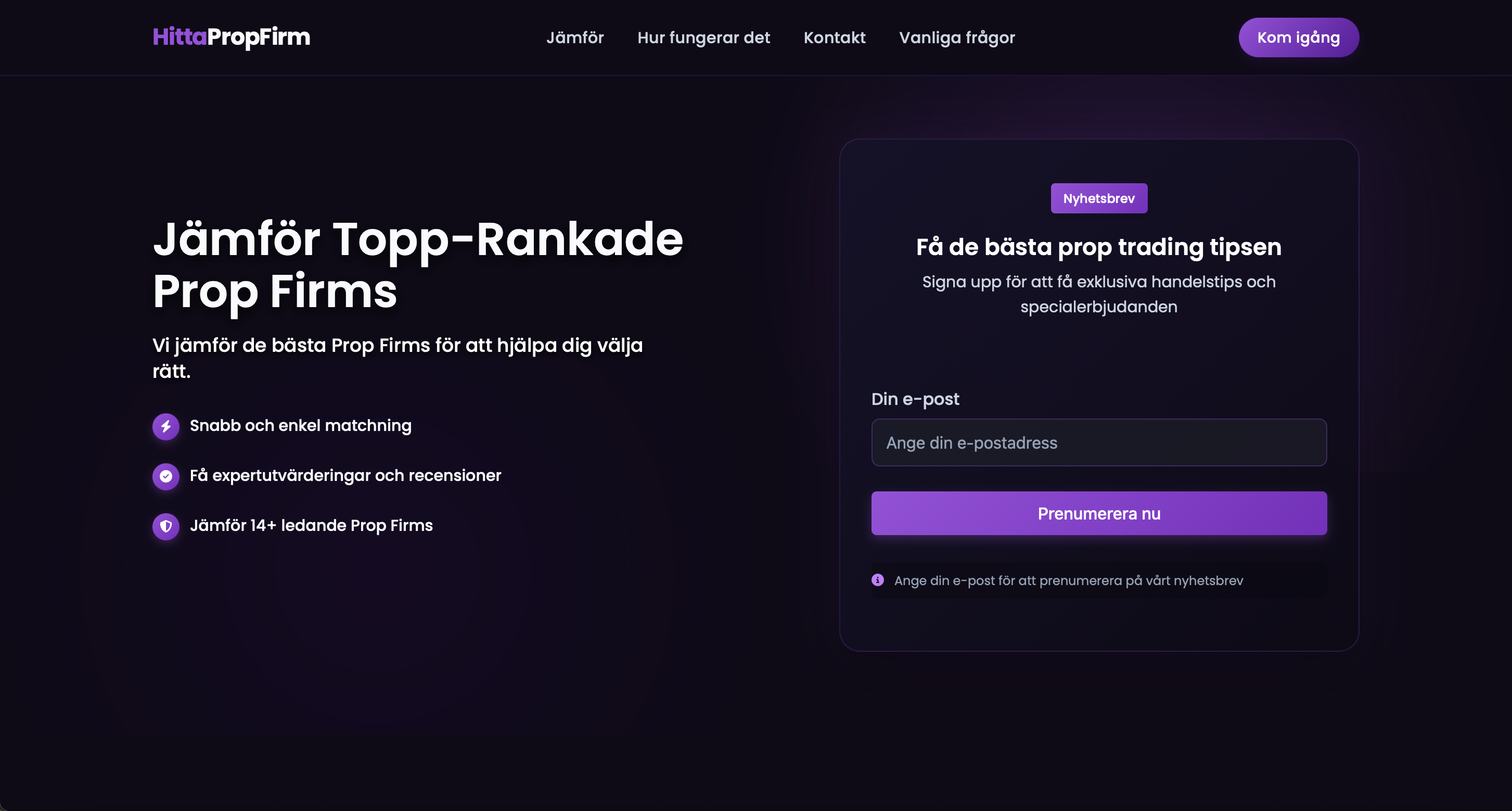Click Snabb och enkel matchning text
This screenshot has height=811, width=1512.
301,426
